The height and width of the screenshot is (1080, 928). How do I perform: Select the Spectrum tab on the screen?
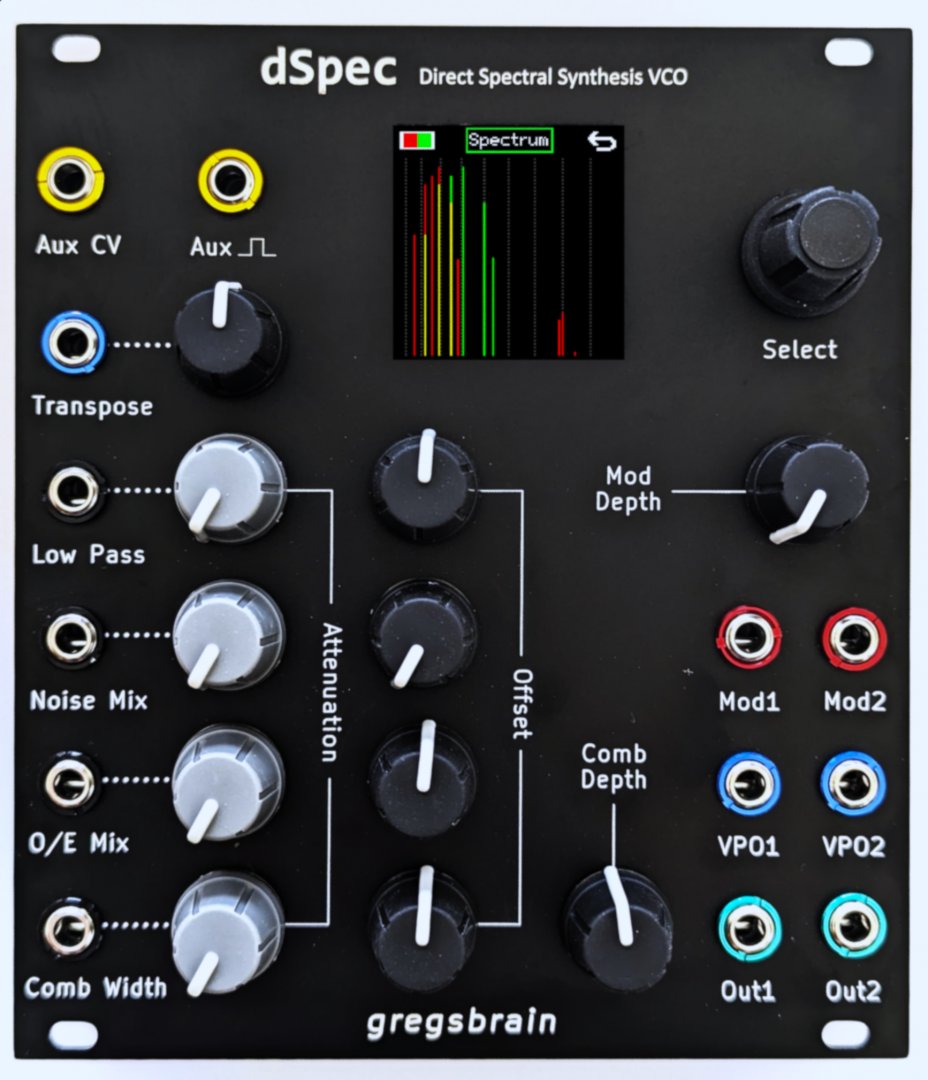point(508,141)
